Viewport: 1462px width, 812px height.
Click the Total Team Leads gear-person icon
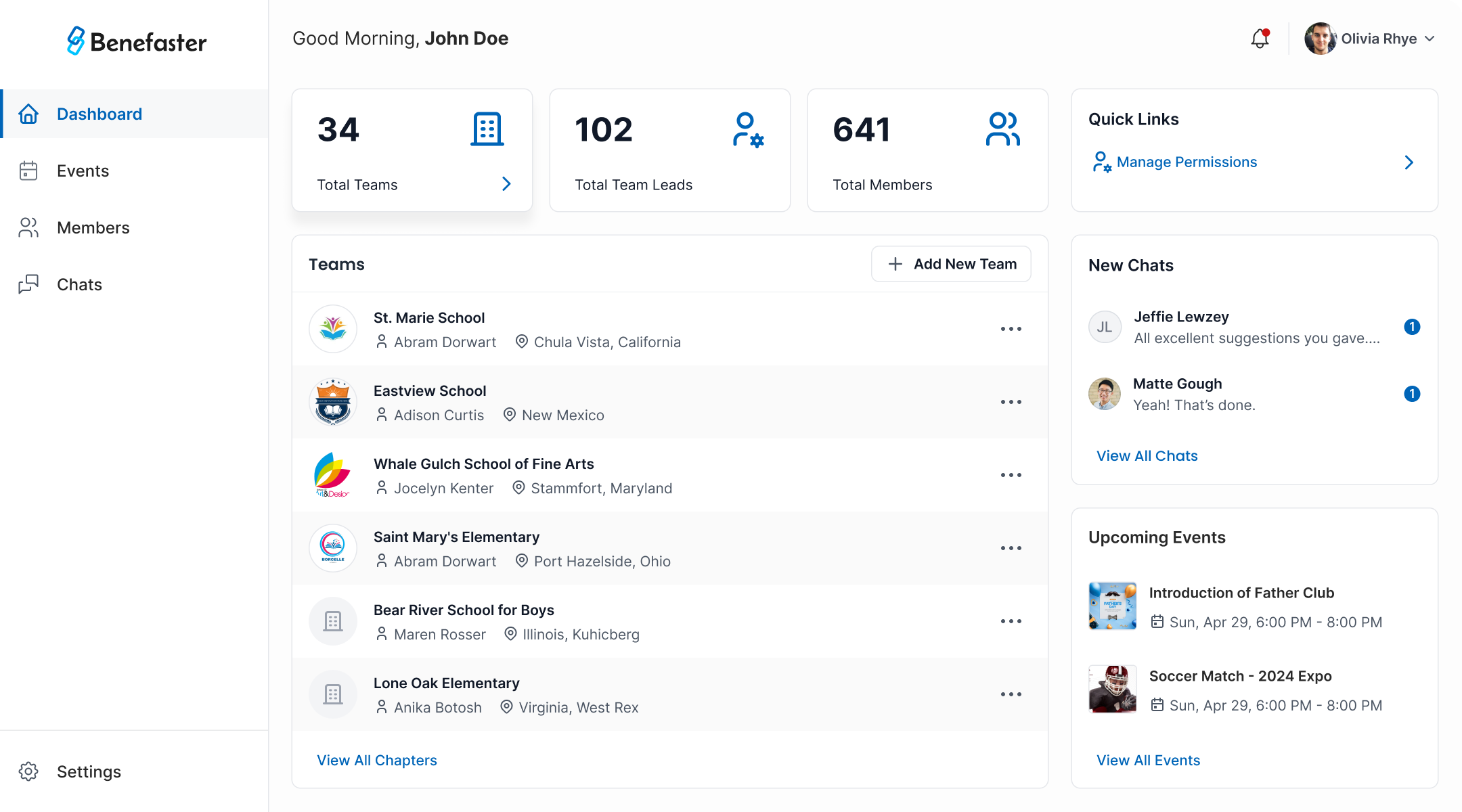747,130
